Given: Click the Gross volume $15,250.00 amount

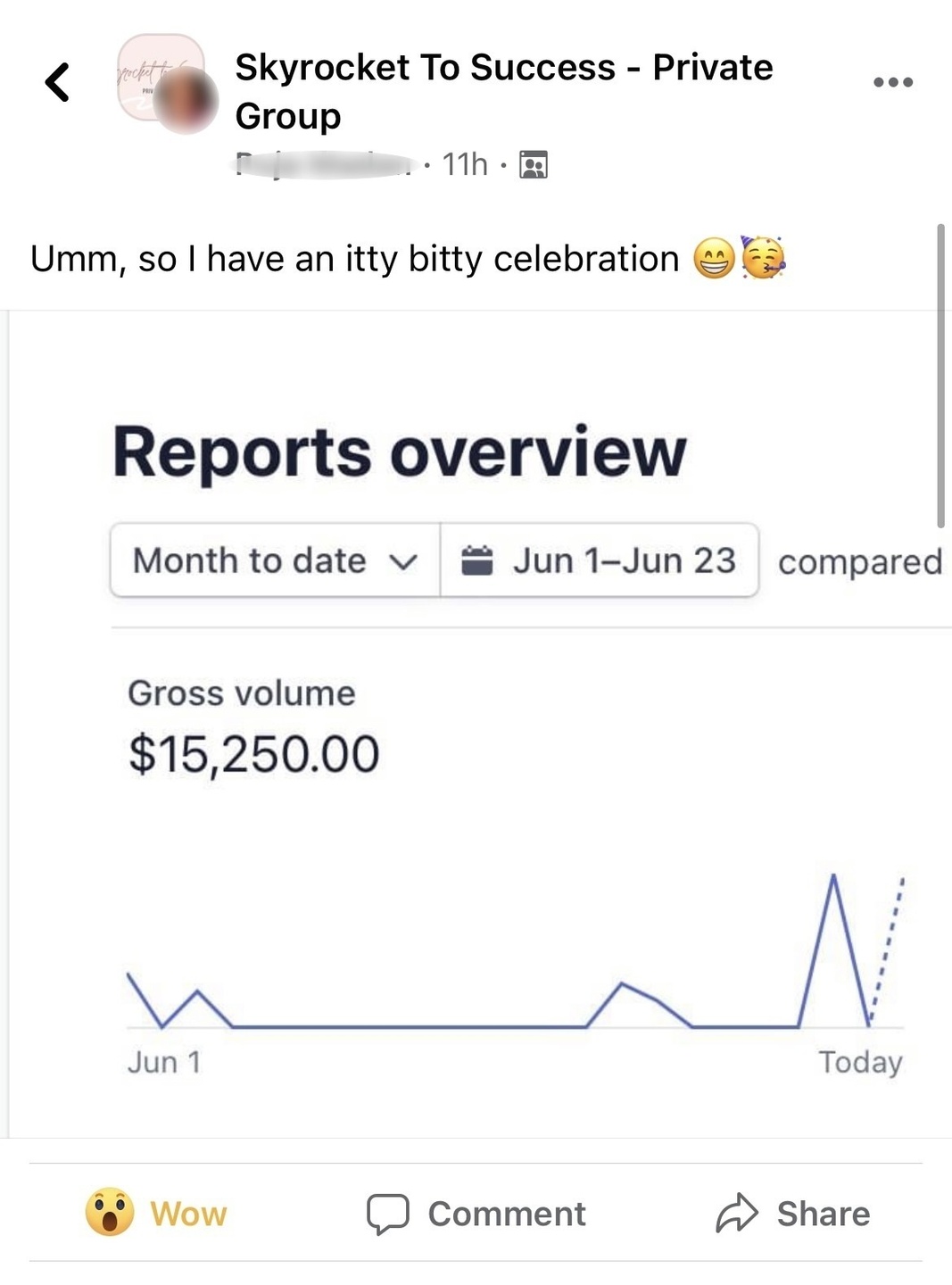Looking at the screenshot, I should [254, 754].
